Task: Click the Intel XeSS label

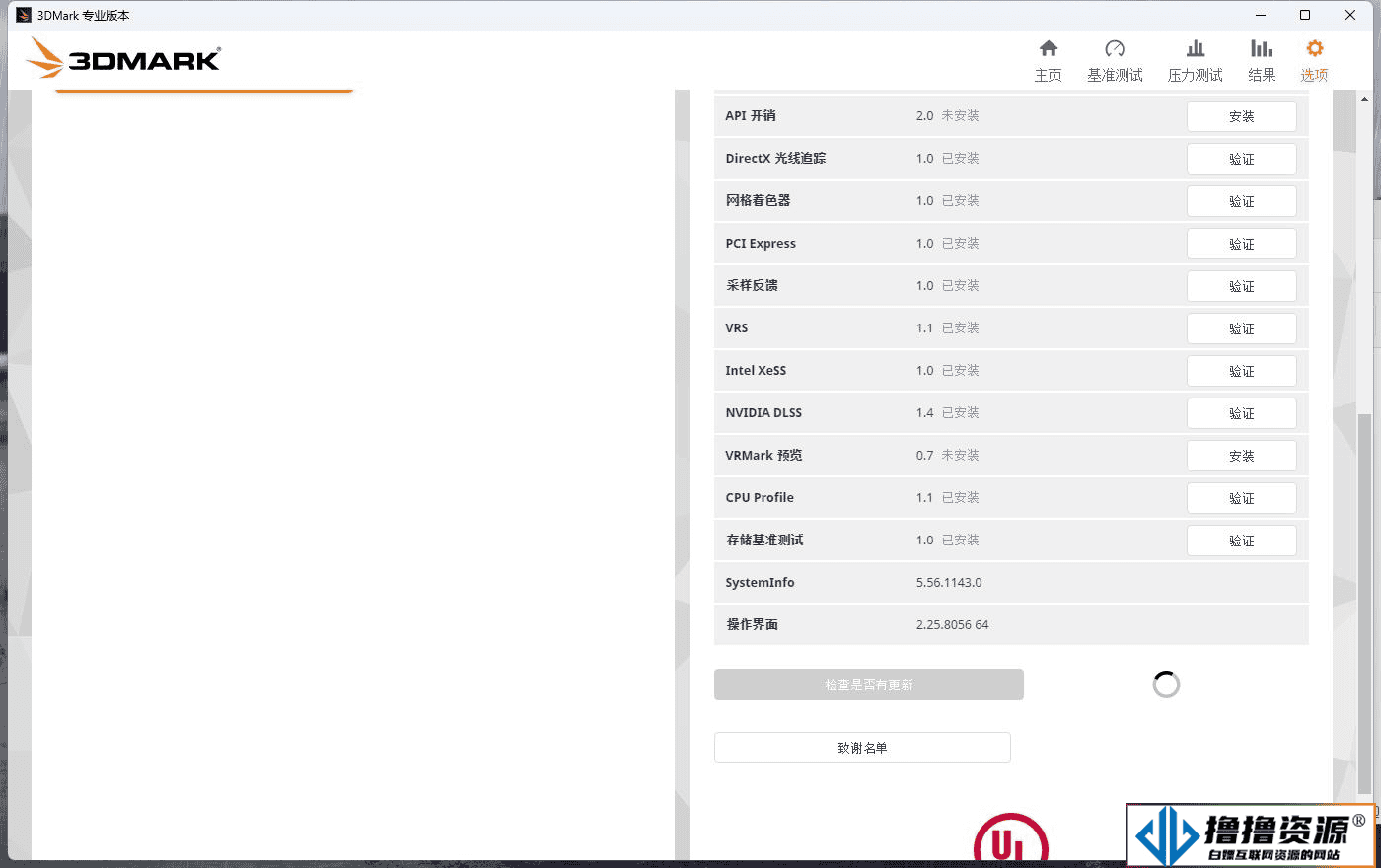Action: pos(756,370)
